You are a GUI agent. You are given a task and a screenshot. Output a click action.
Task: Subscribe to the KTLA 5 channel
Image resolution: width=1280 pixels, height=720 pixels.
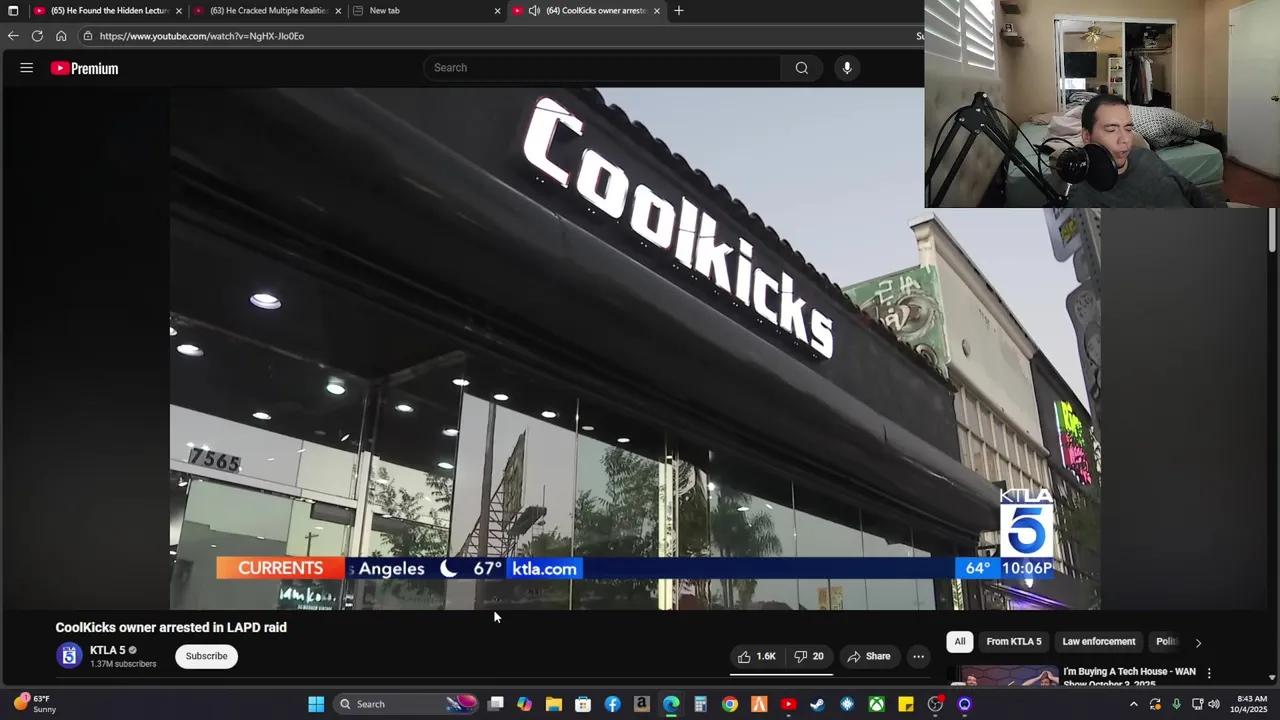[206, 656]
